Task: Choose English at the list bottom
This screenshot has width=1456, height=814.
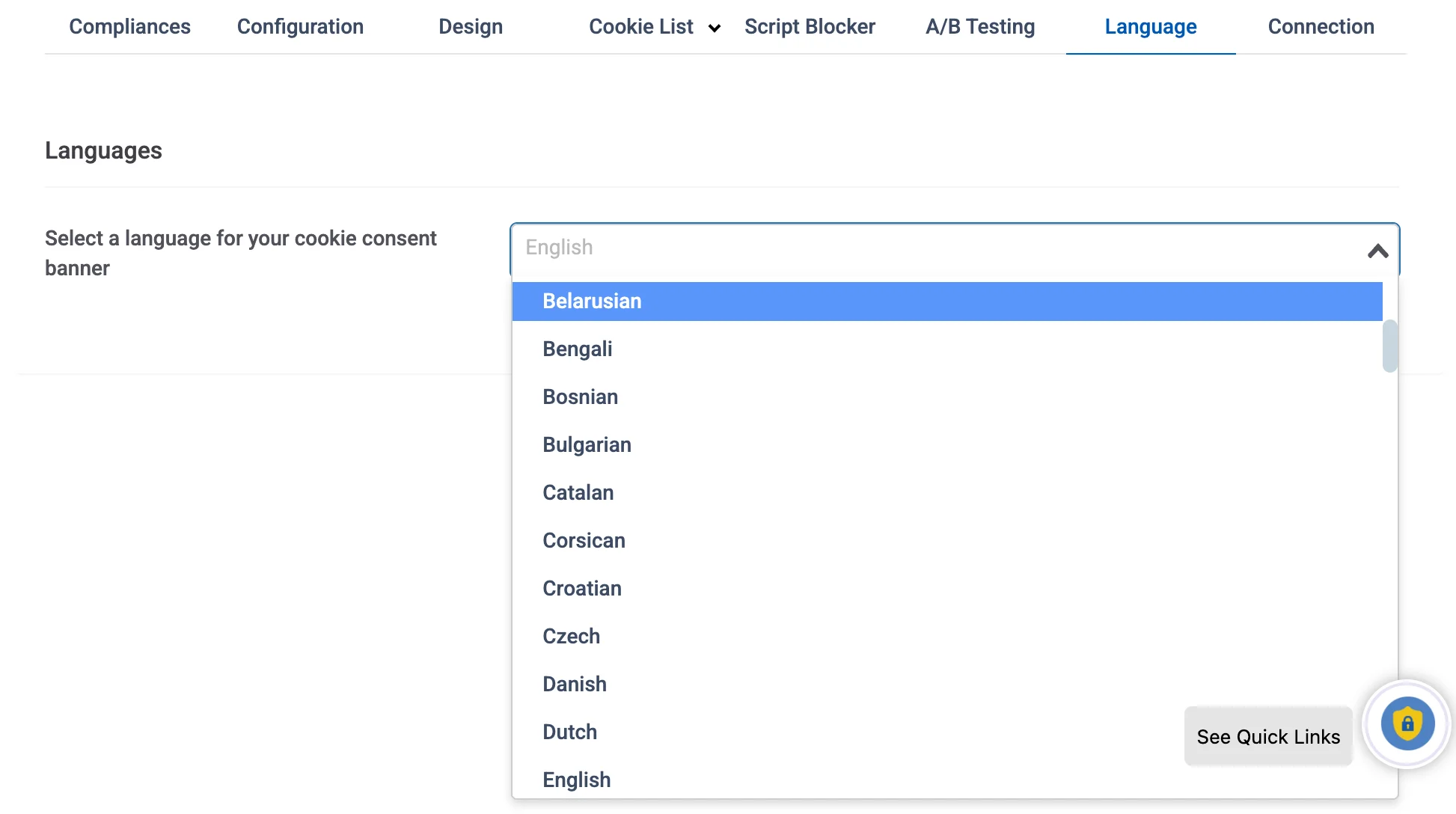Action: (x=947, y=780)
